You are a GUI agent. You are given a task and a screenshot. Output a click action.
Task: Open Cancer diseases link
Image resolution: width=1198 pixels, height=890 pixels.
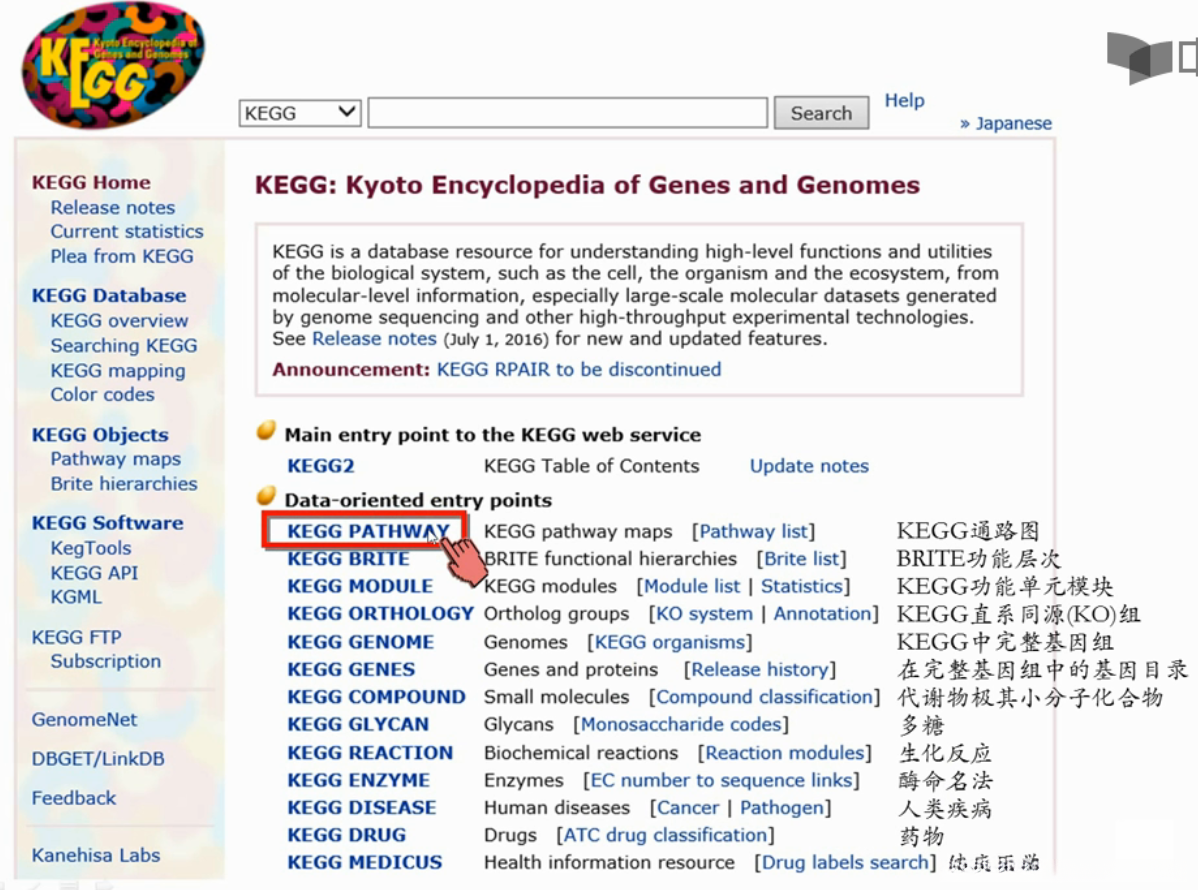(688, 807)
